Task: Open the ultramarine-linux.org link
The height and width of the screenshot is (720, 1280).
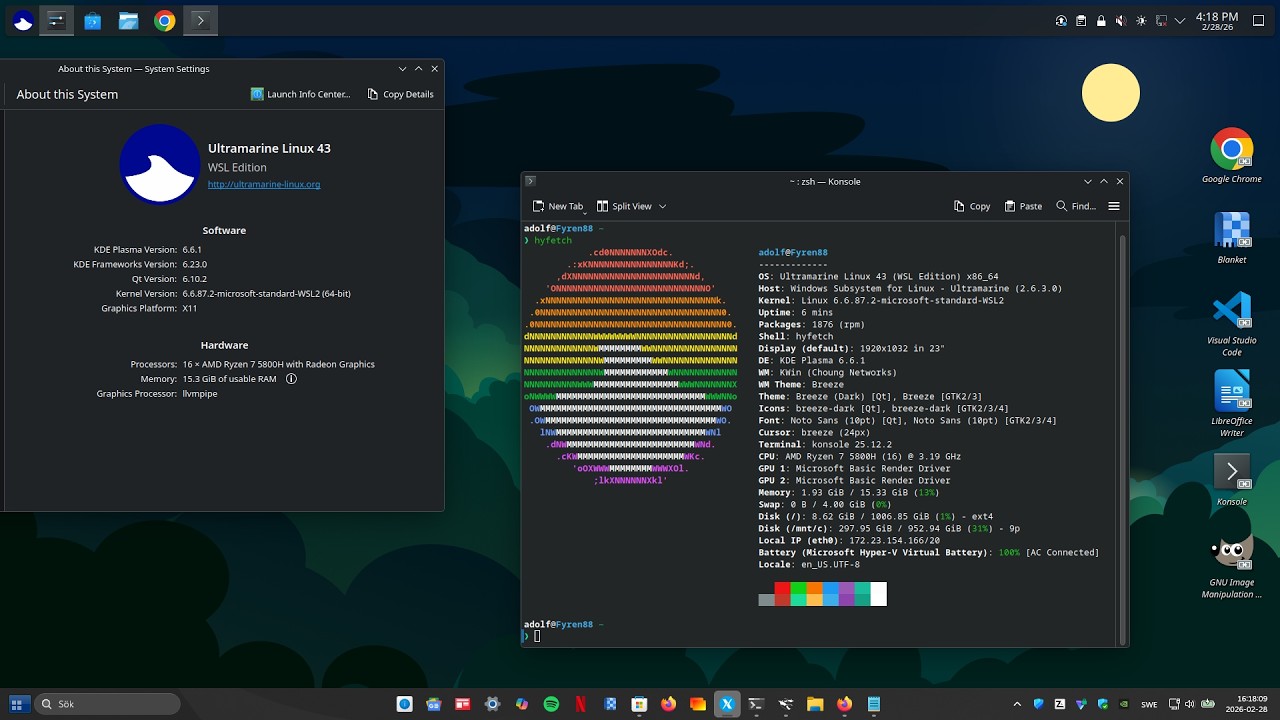Action: pos(264,184)
